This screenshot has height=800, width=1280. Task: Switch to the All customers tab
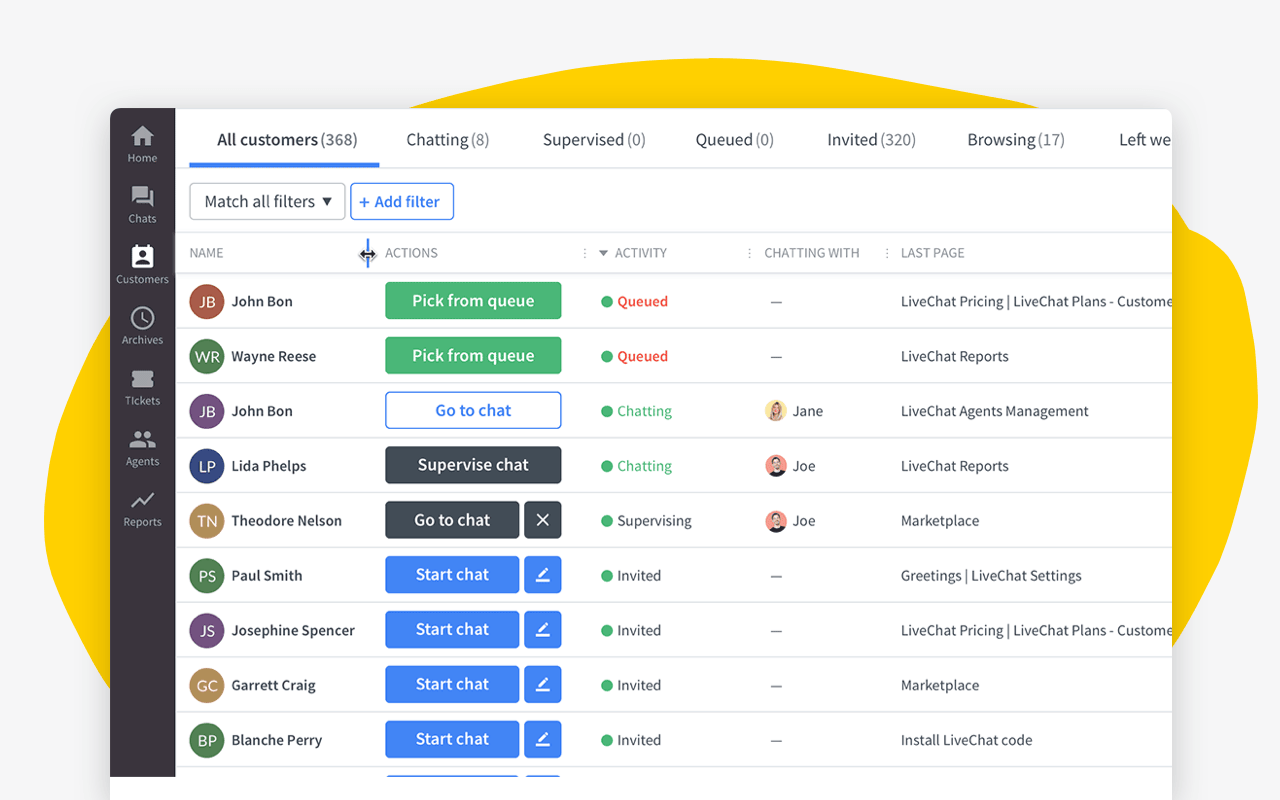click(x=287, y=140)
